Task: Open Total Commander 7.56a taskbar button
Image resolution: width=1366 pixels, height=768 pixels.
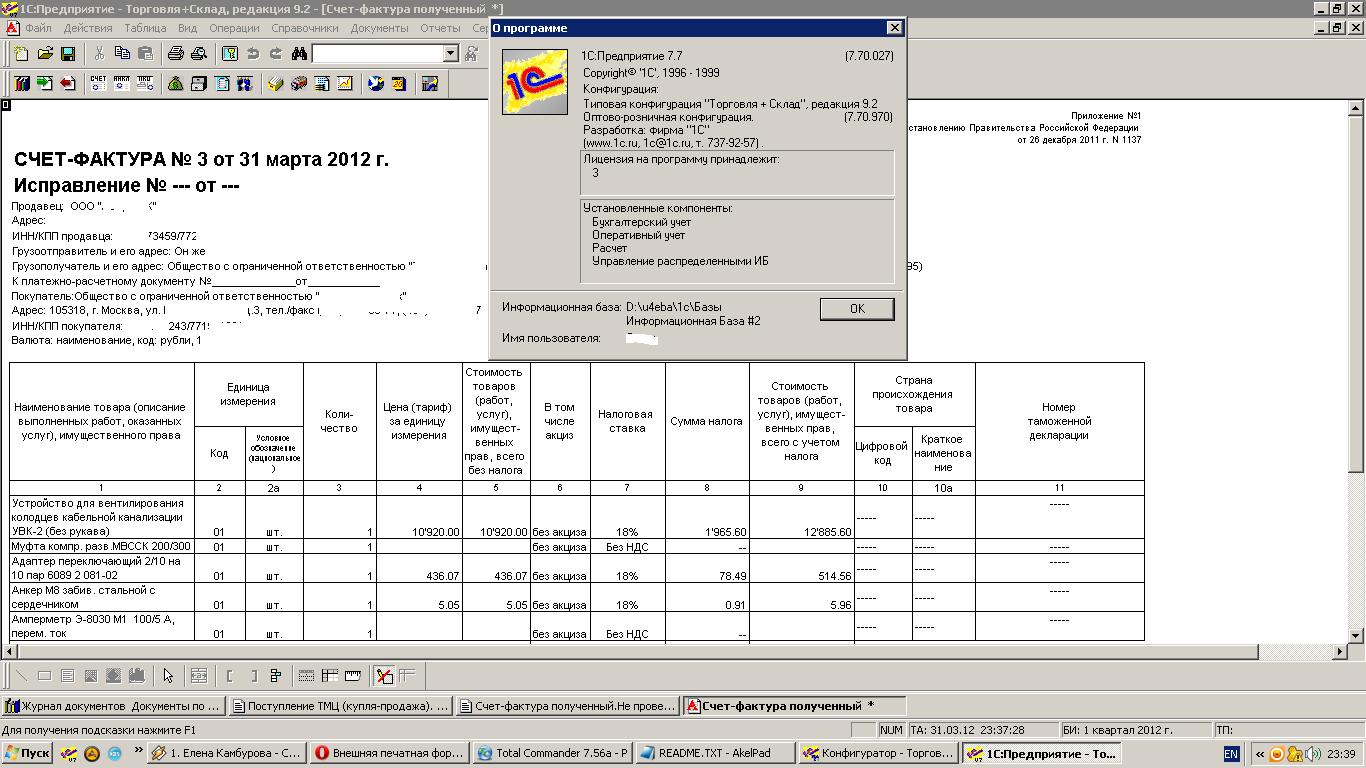Action: coord(553,753)
